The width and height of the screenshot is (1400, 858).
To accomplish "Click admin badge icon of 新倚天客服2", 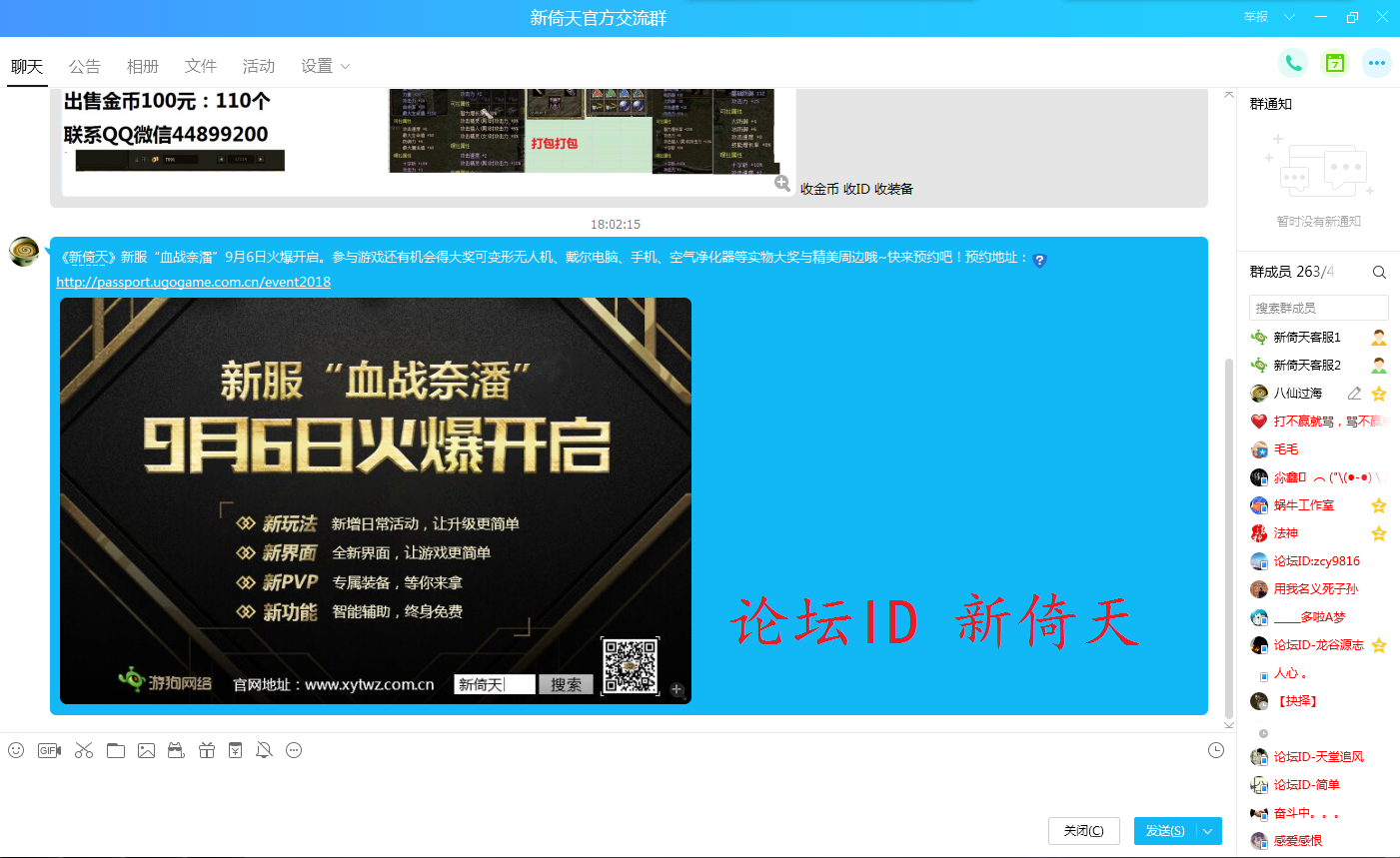I will coord(1379,366).
